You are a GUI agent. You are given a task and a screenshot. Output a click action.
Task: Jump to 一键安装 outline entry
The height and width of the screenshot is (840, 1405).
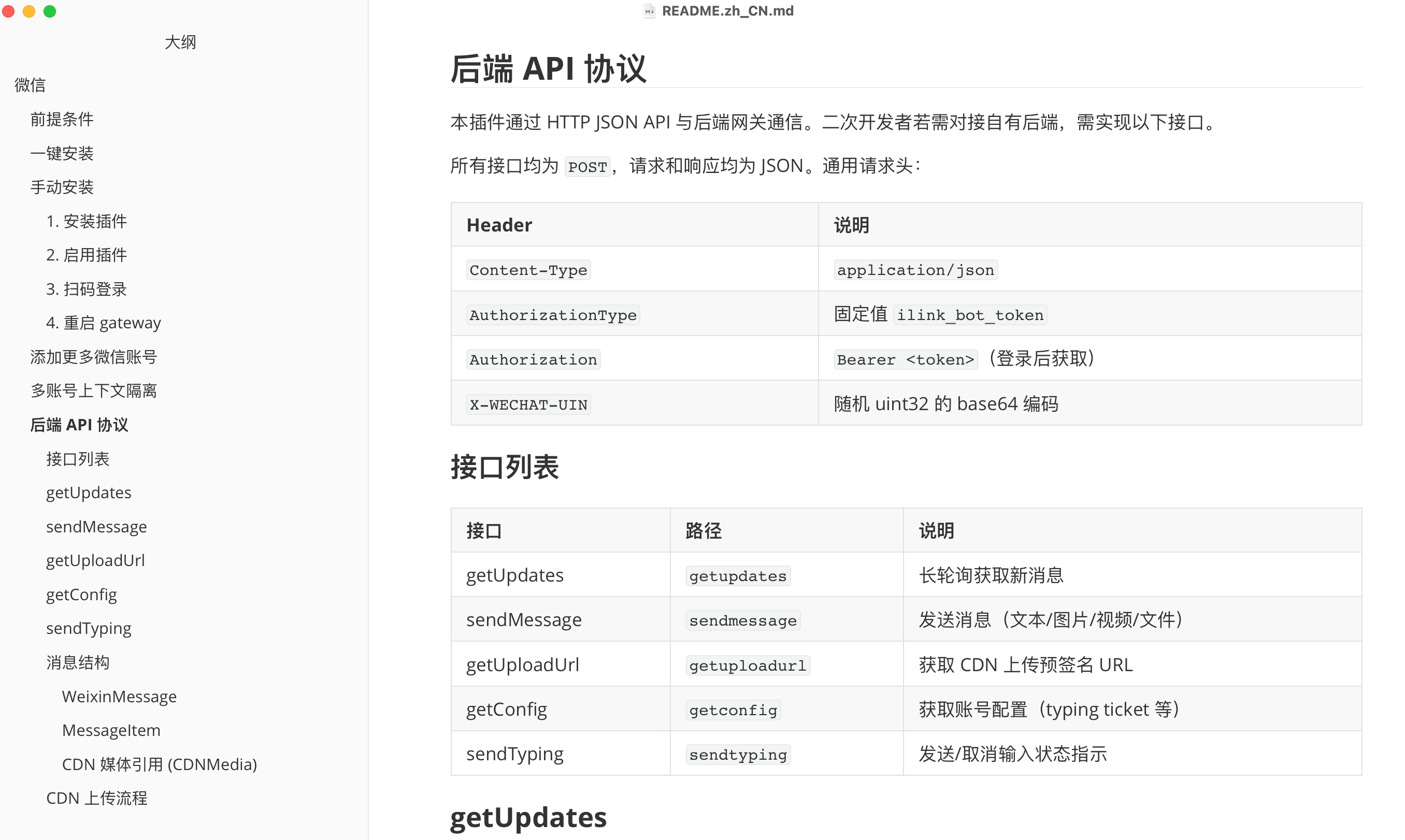[x=62, y=153]
